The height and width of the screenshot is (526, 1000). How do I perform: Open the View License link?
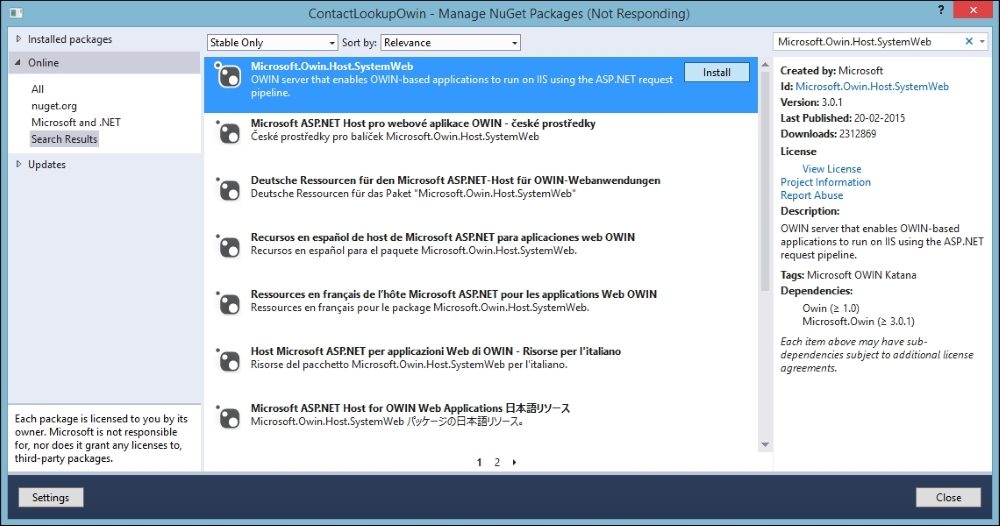831,169
